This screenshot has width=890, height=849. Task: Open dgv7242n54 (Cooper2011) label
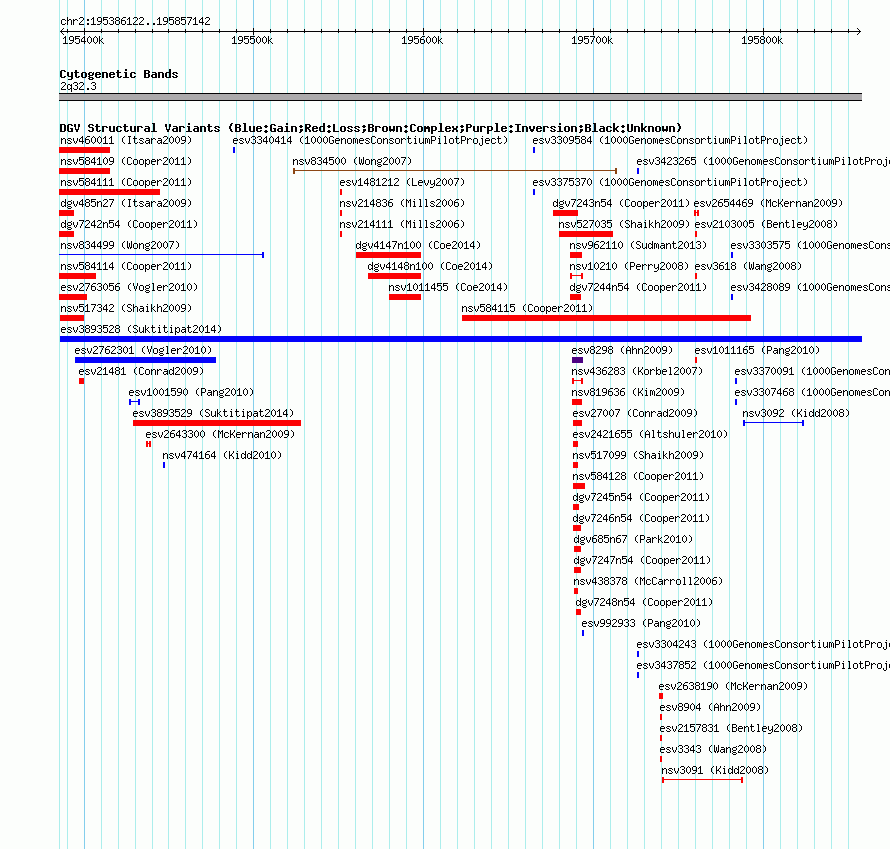(x=129, y=224)
